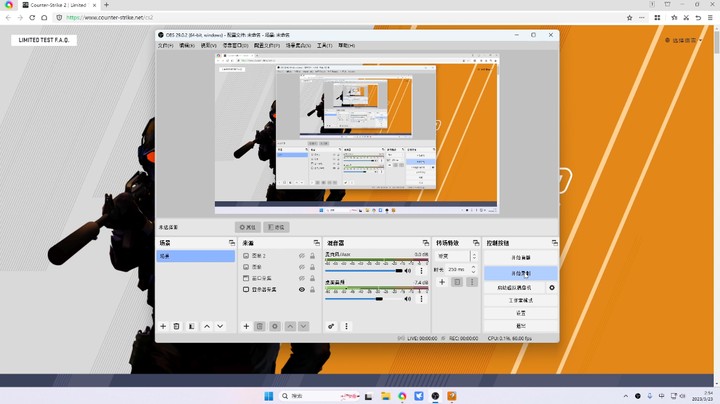Open three-dot options for Mic/Aux channel
The image size is (720, 404).
422,271
